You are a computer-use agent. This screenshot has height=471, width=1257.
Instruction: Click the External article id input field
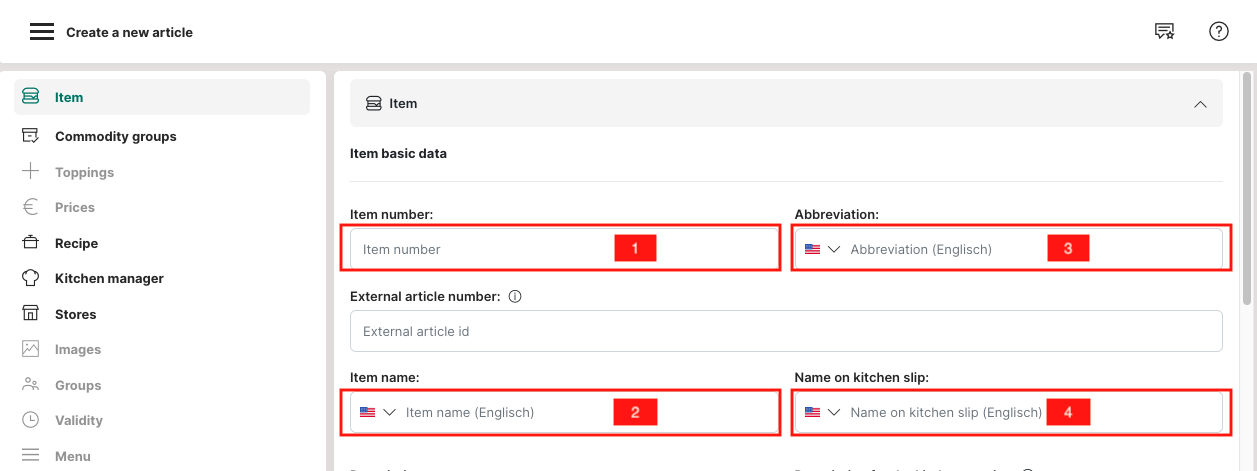point(785,331)
